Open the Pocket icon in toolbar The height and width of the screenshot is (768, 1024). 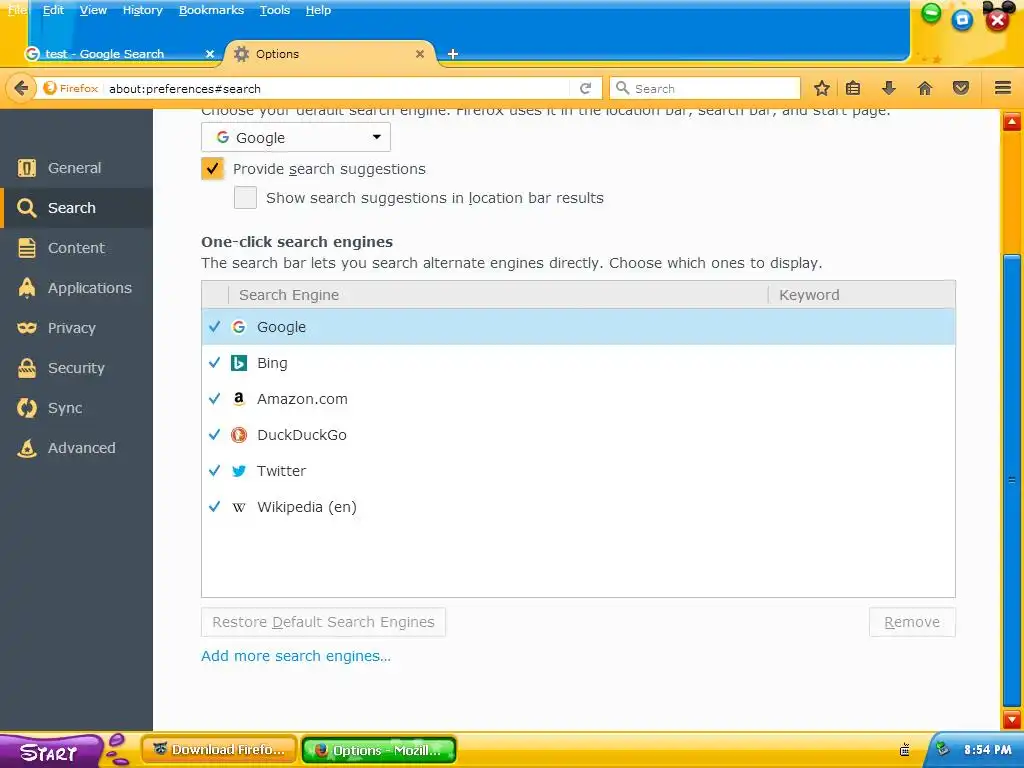pos(961,88)
